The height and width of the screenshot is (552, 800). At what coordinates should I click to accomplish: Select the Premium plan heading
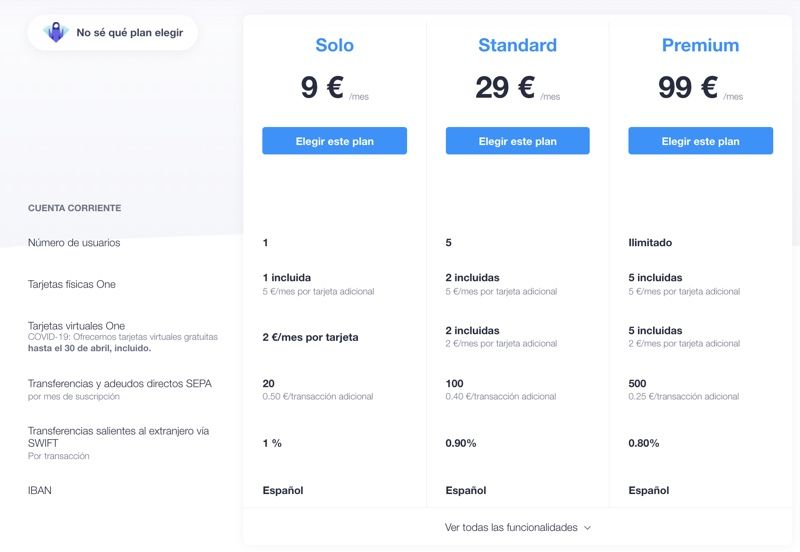tap(701, 45)
